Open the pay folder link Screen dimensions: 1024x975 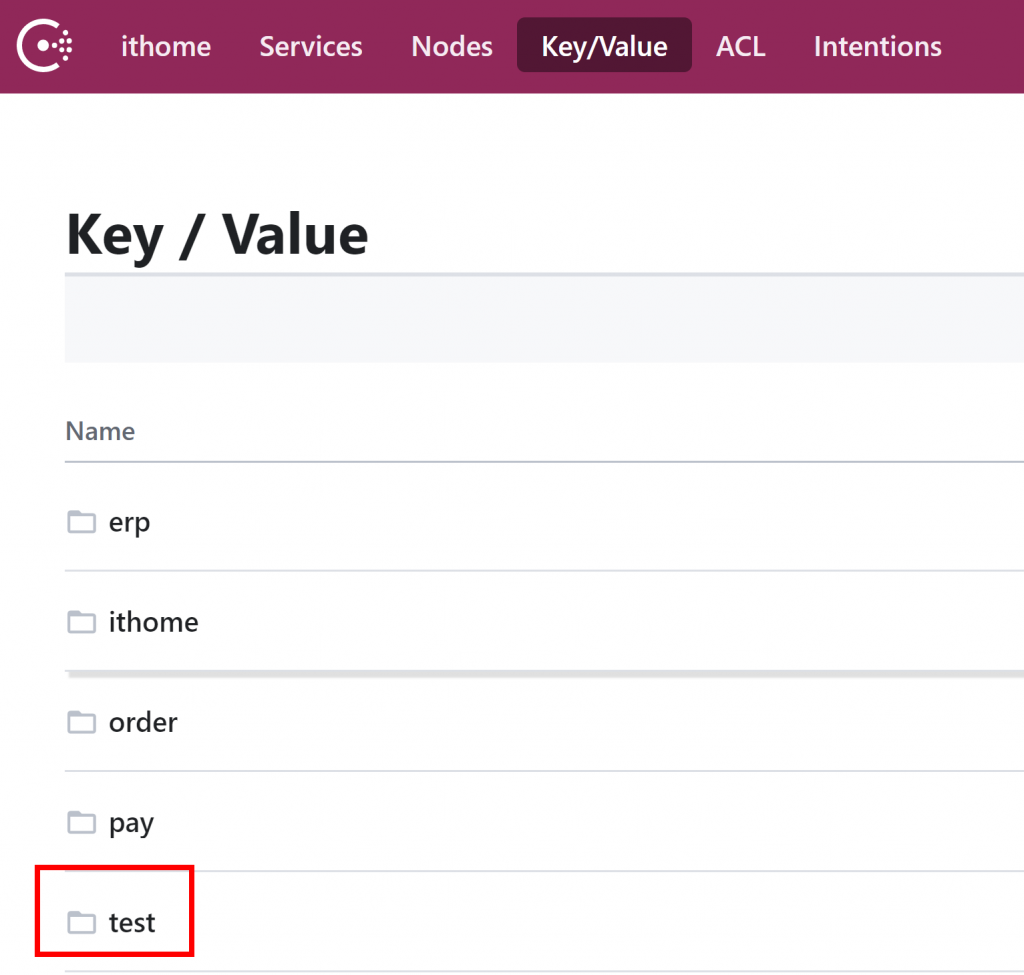coord(131,823)
